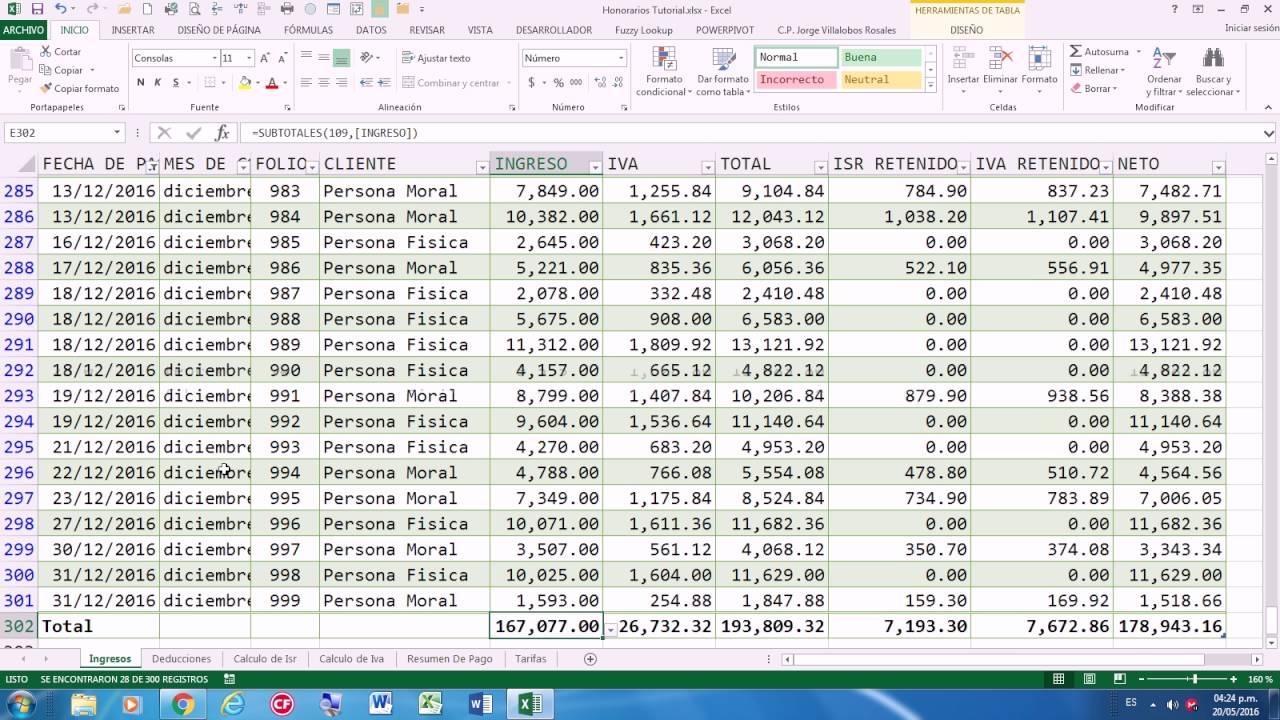
Task: Apply currency accounting format
Action: coord(532,83)
